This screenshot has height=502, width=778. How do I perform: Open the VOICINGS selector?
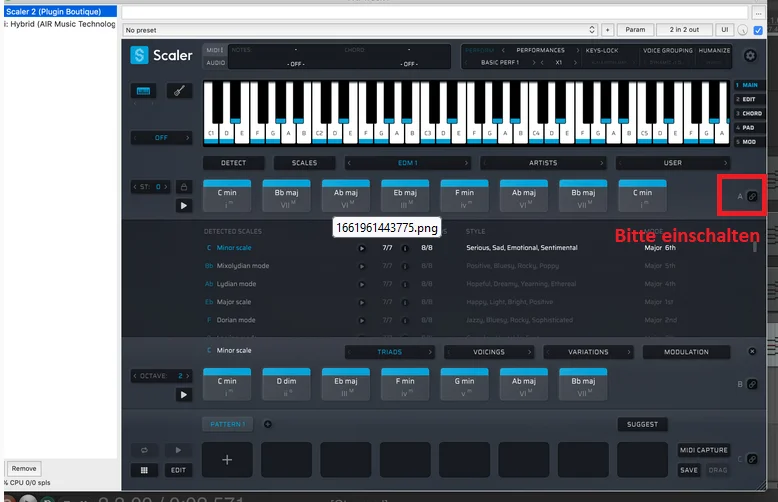click(489, 352)
